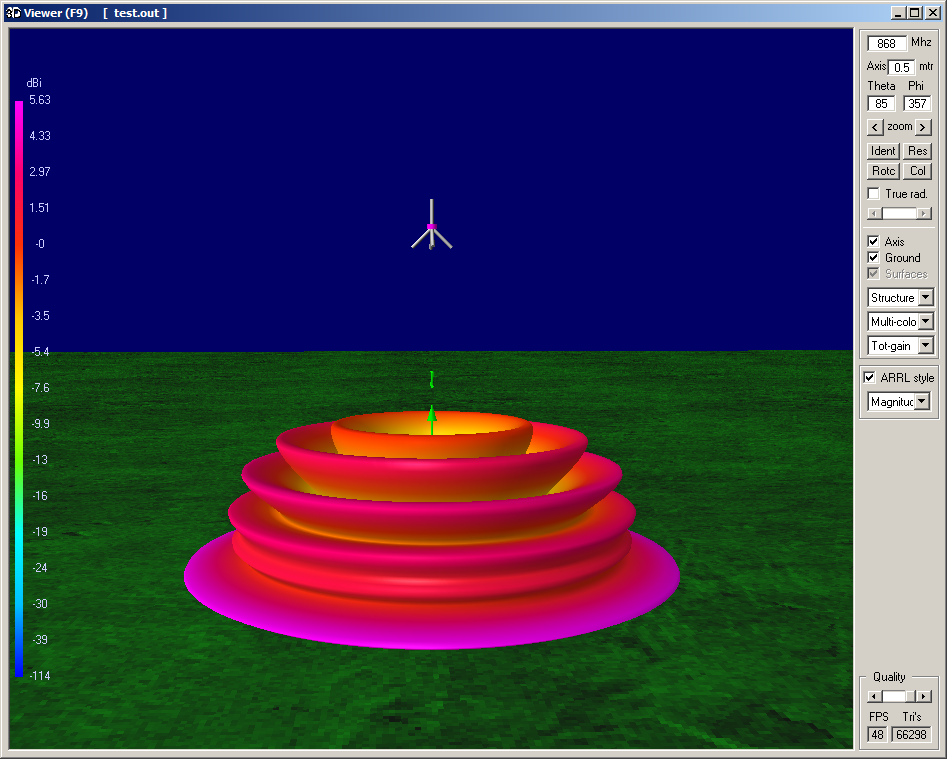Click the Res button
Viewport: 947px width, 759px height.
[917, 151]
